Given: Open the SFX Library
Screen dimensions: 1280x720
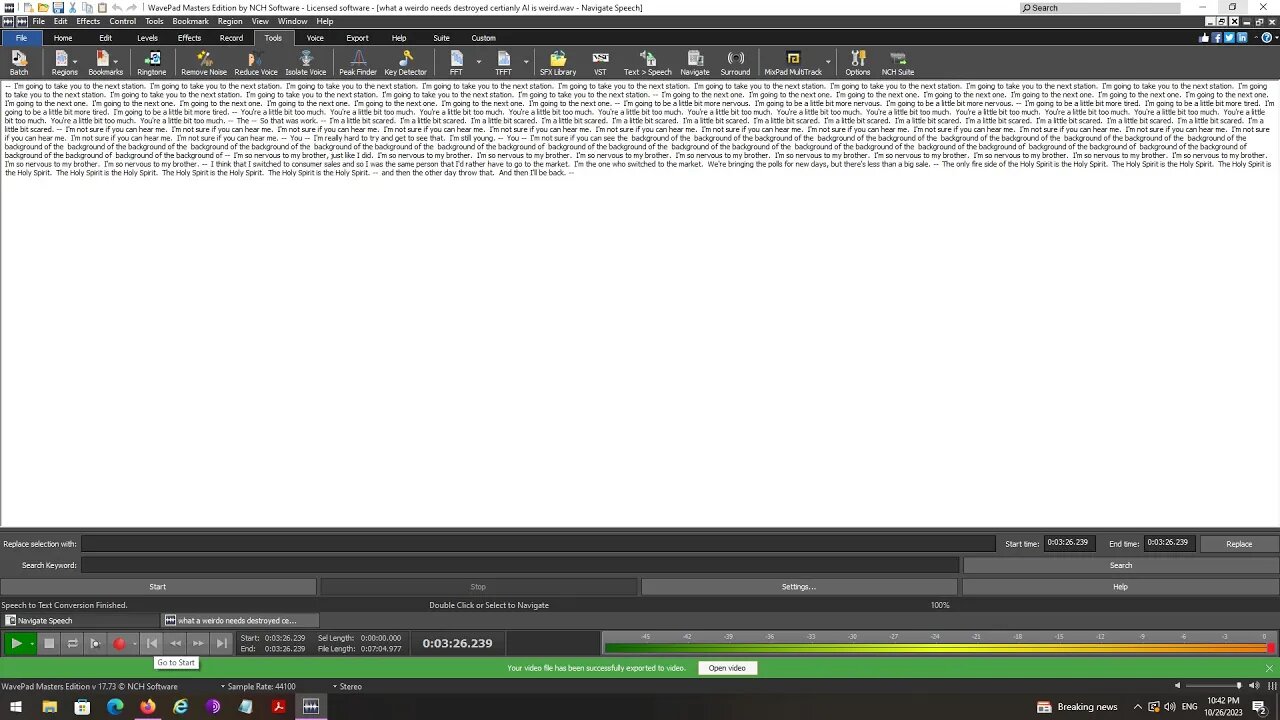Looking at the screenshot, I should click(558, 63).
